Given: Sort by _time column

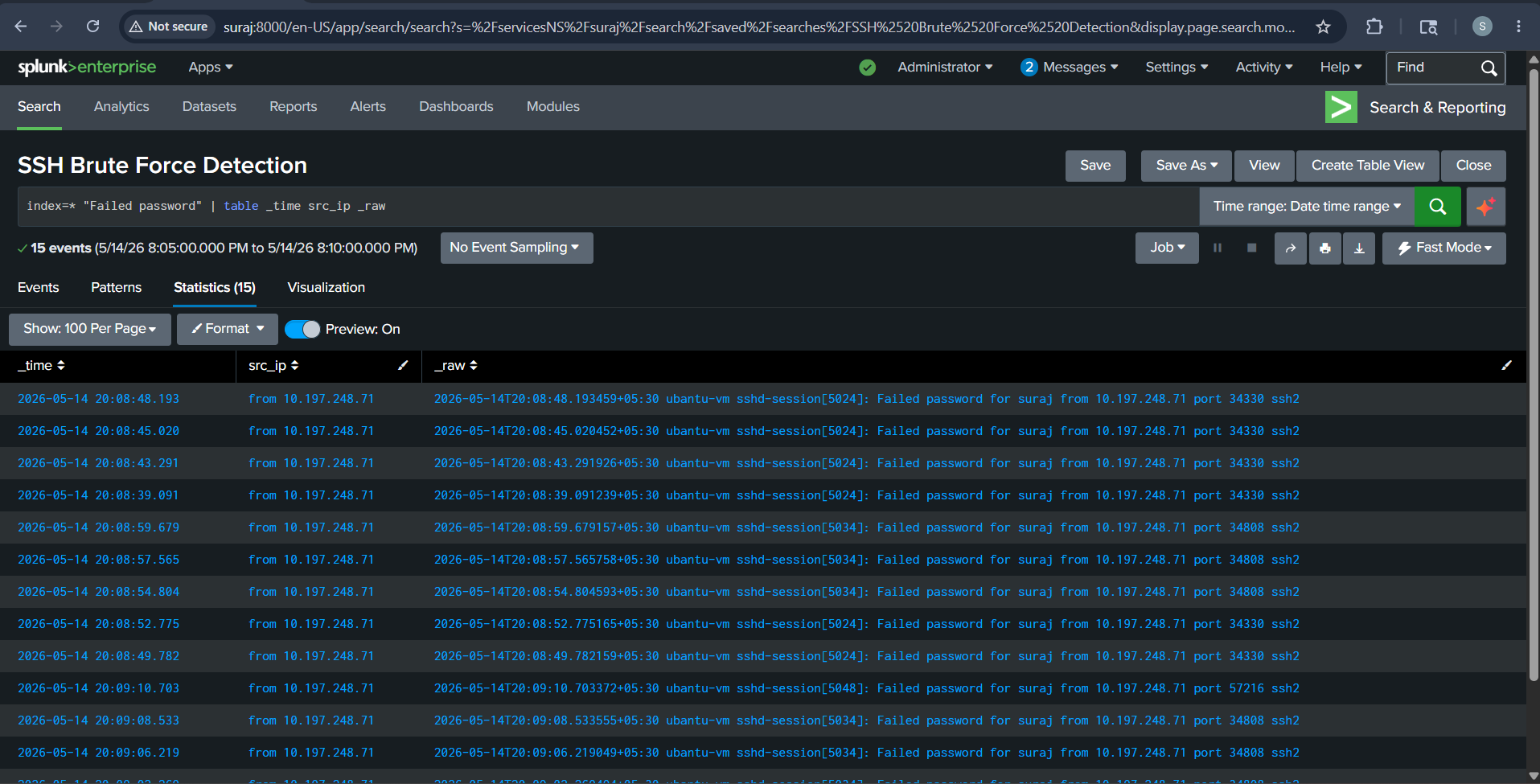Looking at the screenshot, I should (x=41, y=365).
